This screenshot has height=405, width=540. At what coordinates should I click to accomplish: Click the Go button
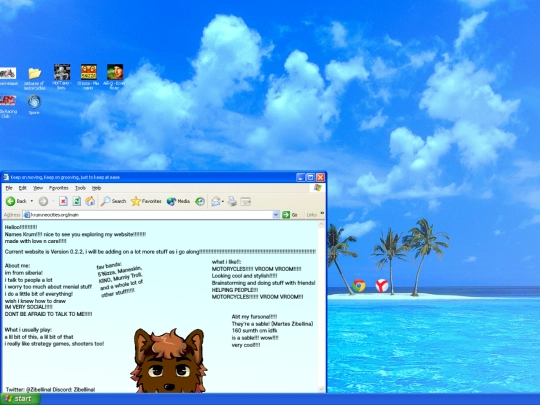pos(290,215)
